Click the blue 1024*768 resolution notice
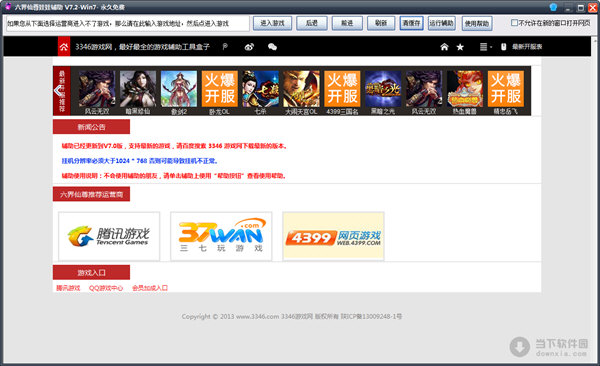Viewport: 600px width, 366px height. click(x=140, y=161)
